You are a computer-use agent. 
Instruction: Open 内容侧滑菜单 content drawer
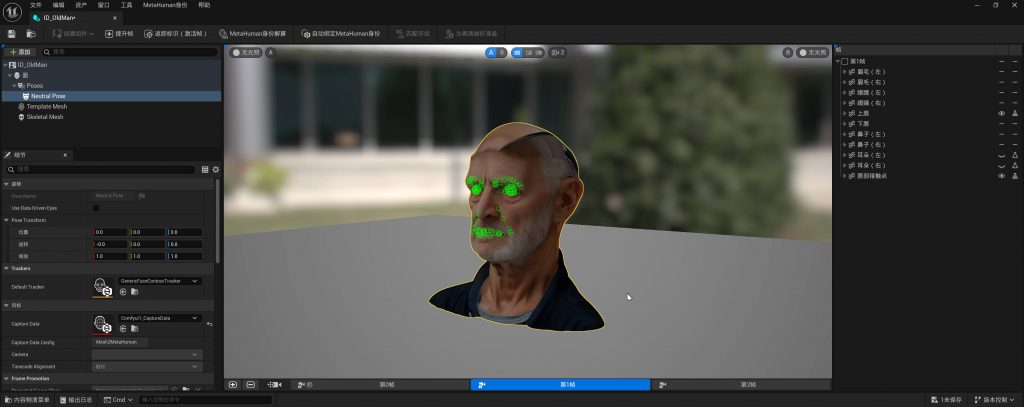(32, 400)
